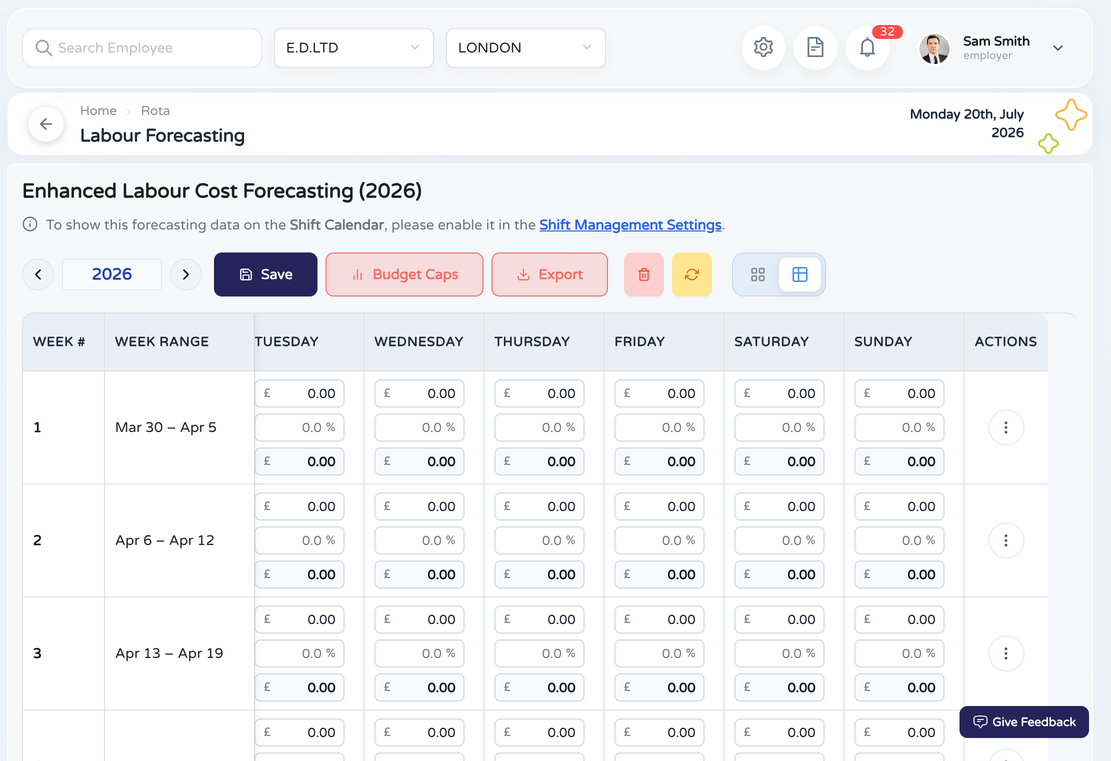
Task: Focus the Search Employee field
Action: coord(142,47)
